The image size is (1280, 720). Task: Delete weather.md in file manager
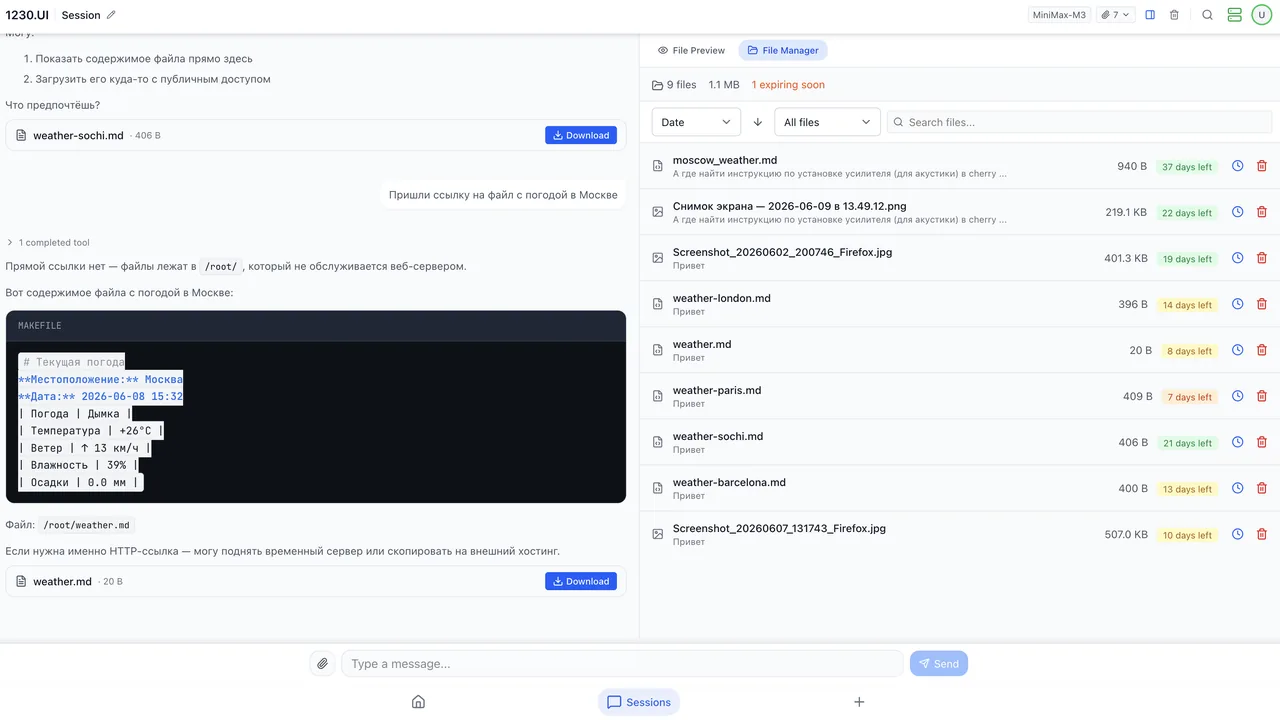(x=1261, y=350)
